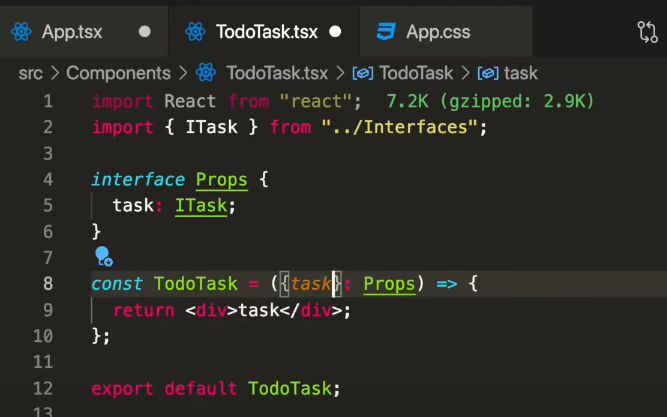The image size is (667, 417).
Task: Open the Components breadcrumb folder
Action: coord(118,73)
